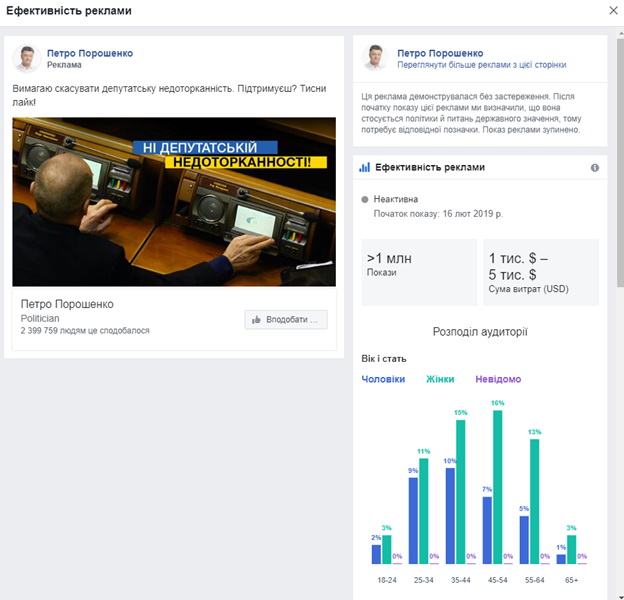Click the 16% women bar for 45-54
Image resolution: width=624 pixels, height=600 pixels.
[497, 487]
